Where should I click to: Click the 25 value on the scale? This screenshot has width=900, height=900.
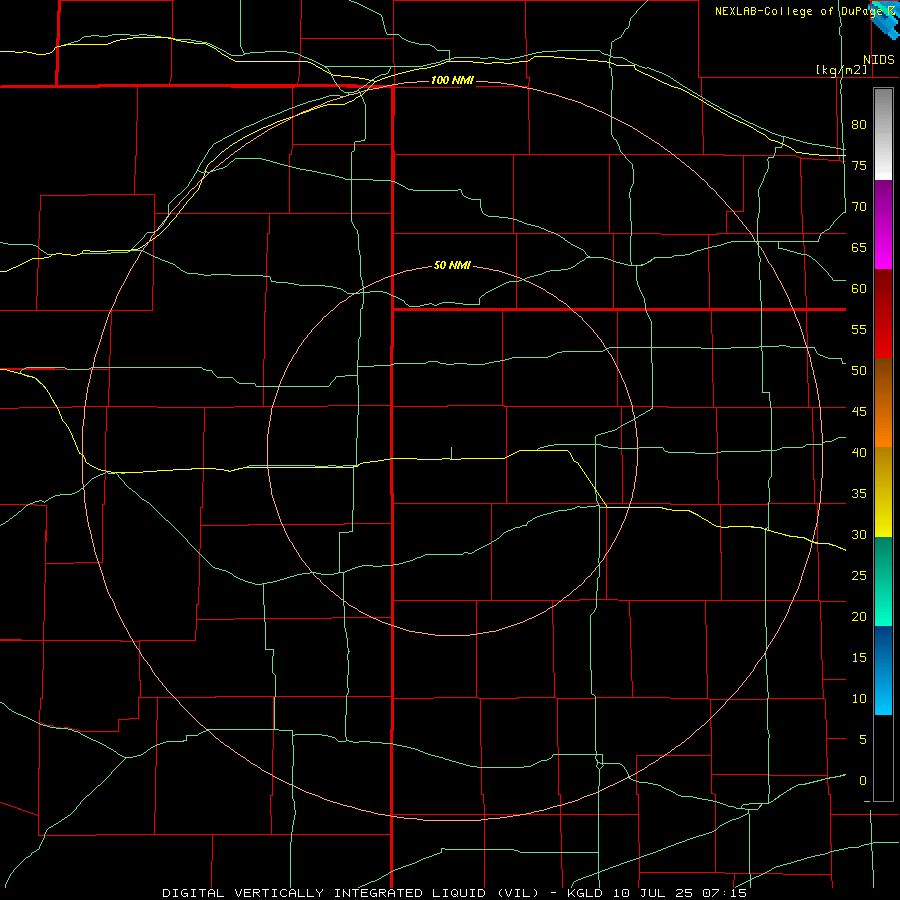coord(859,576)
